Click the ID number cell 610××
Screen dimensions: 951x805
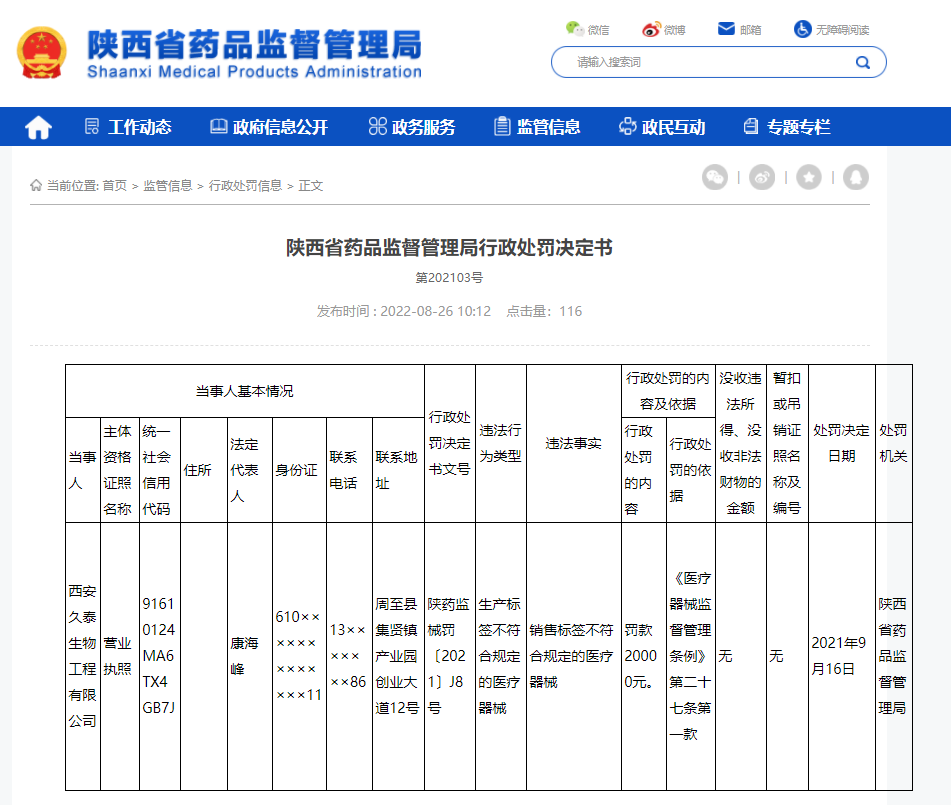pyautogui.click(x=298, y=656)
